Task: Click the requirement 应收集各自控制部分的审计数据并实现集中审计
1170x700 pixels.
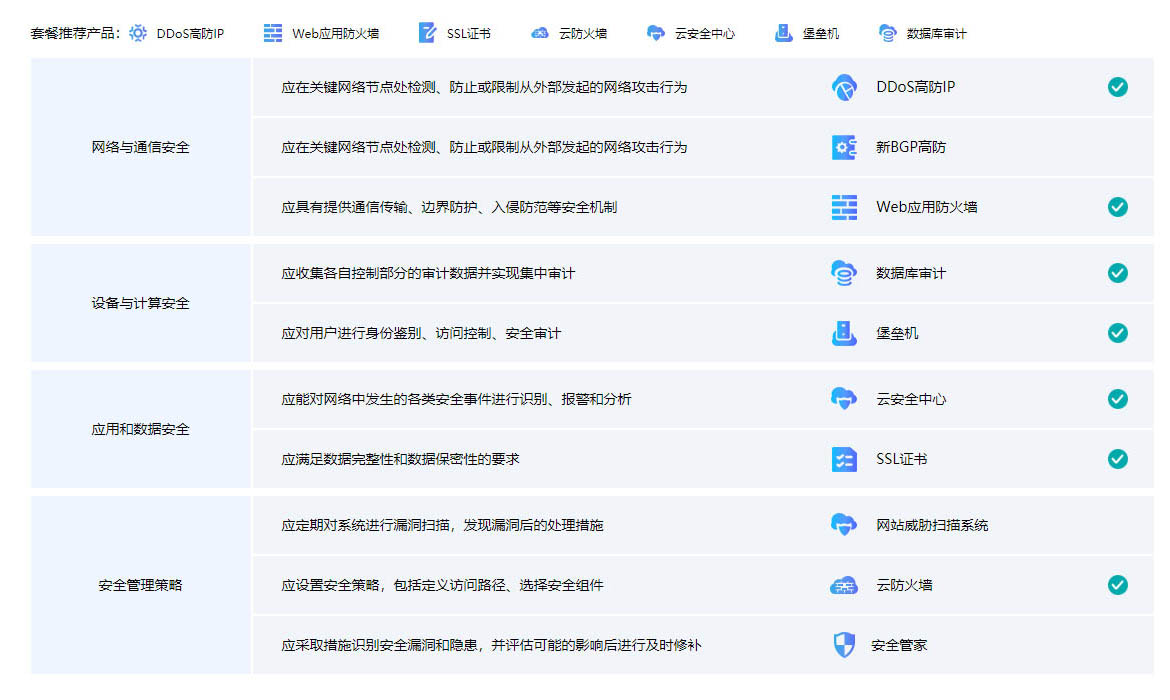Action: (x=428, y=273)
